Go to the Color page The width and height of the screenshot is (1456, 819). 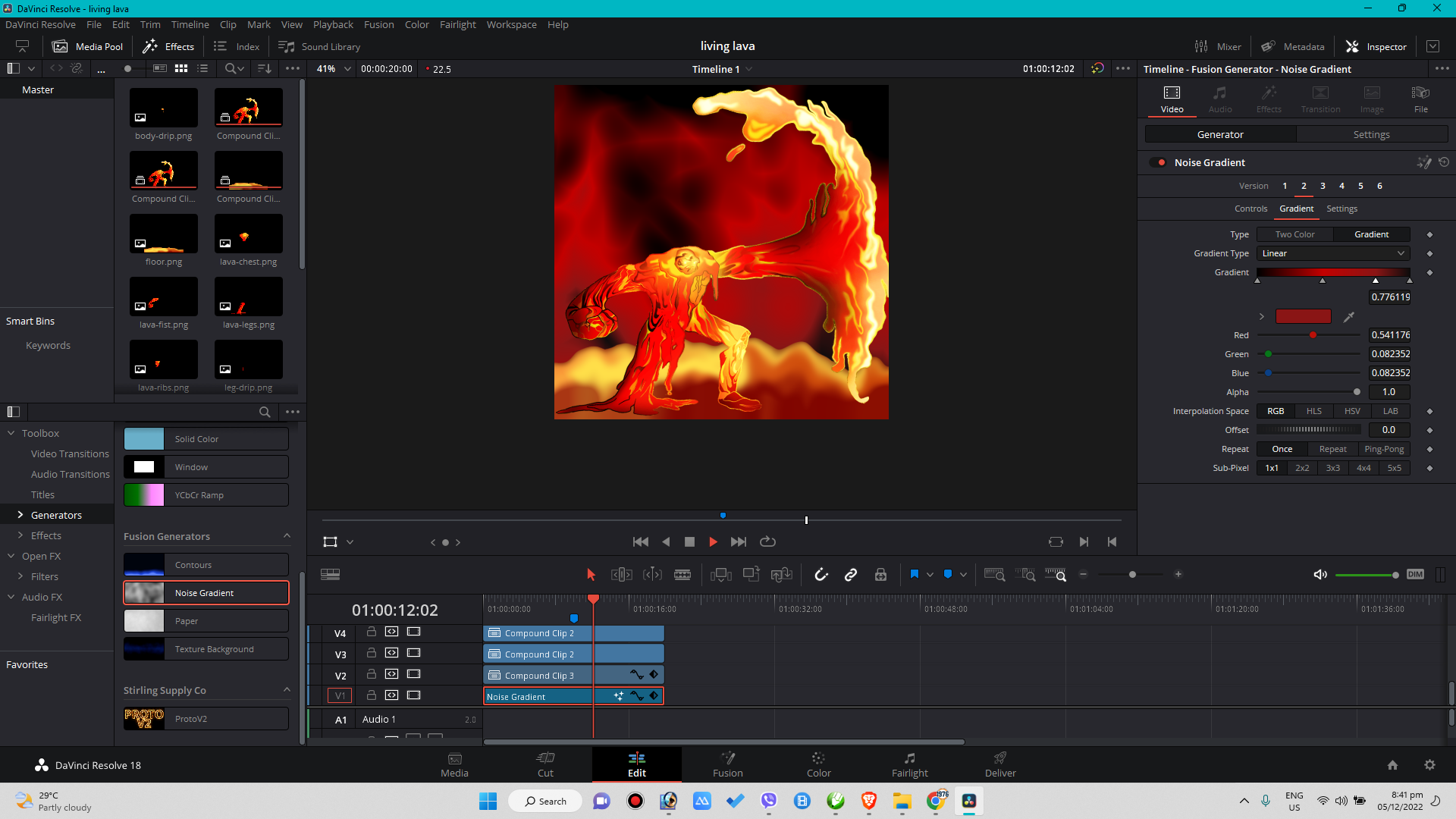pyautogui.click(x=818, y=764)
